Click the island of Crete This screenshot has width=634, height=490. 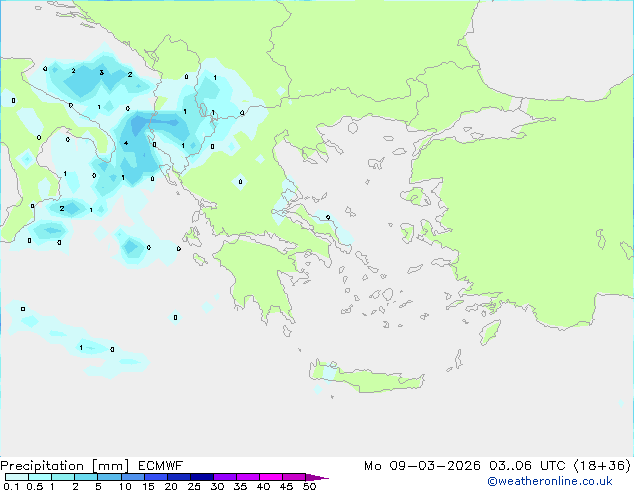(367, 378)
